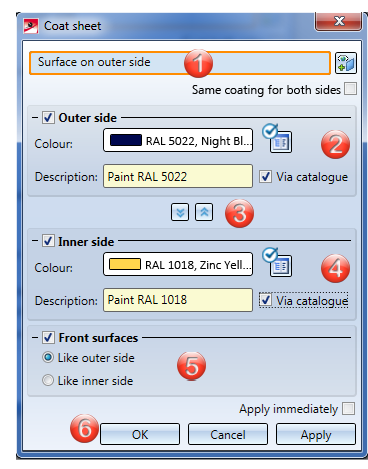Toggle Via catalogue for Inner side
The image size is (368, 469).
[266, 300]
